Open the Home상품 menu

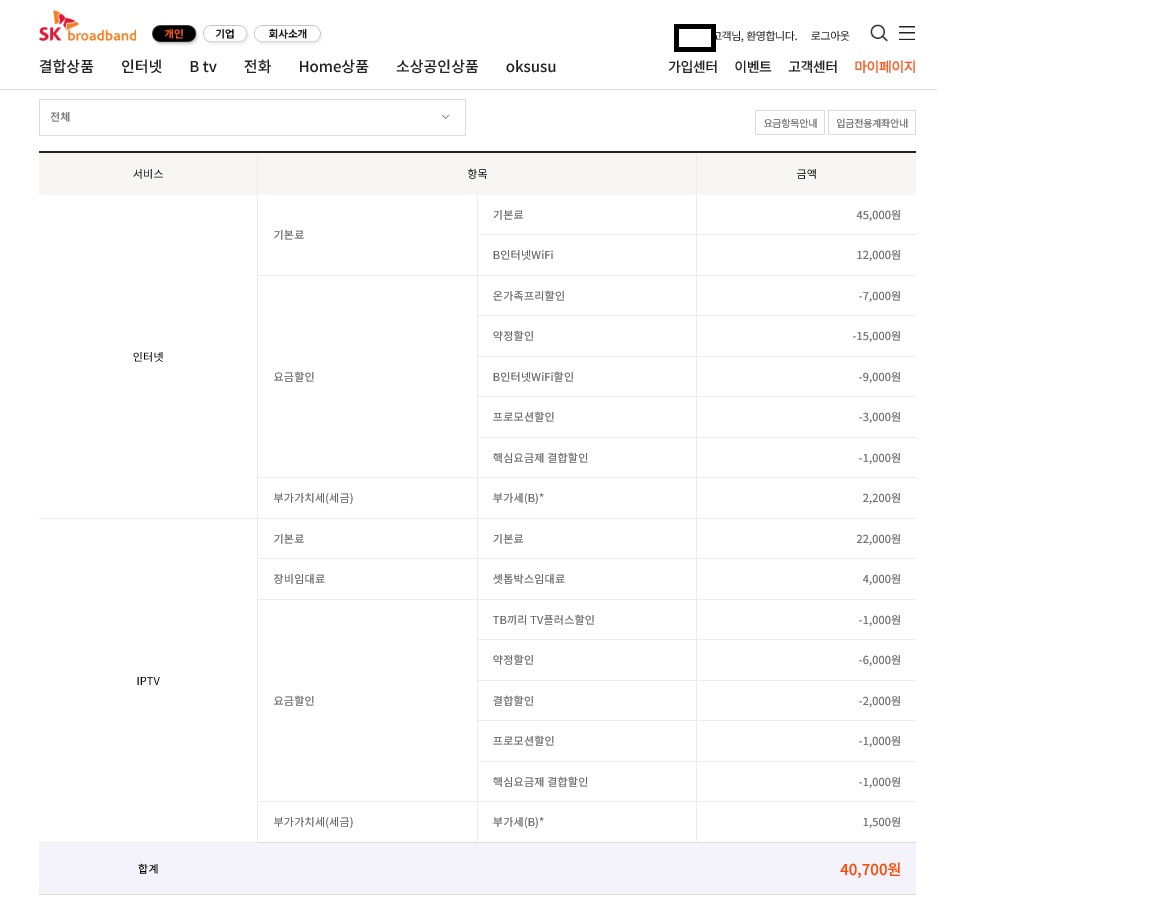point(333,67)
